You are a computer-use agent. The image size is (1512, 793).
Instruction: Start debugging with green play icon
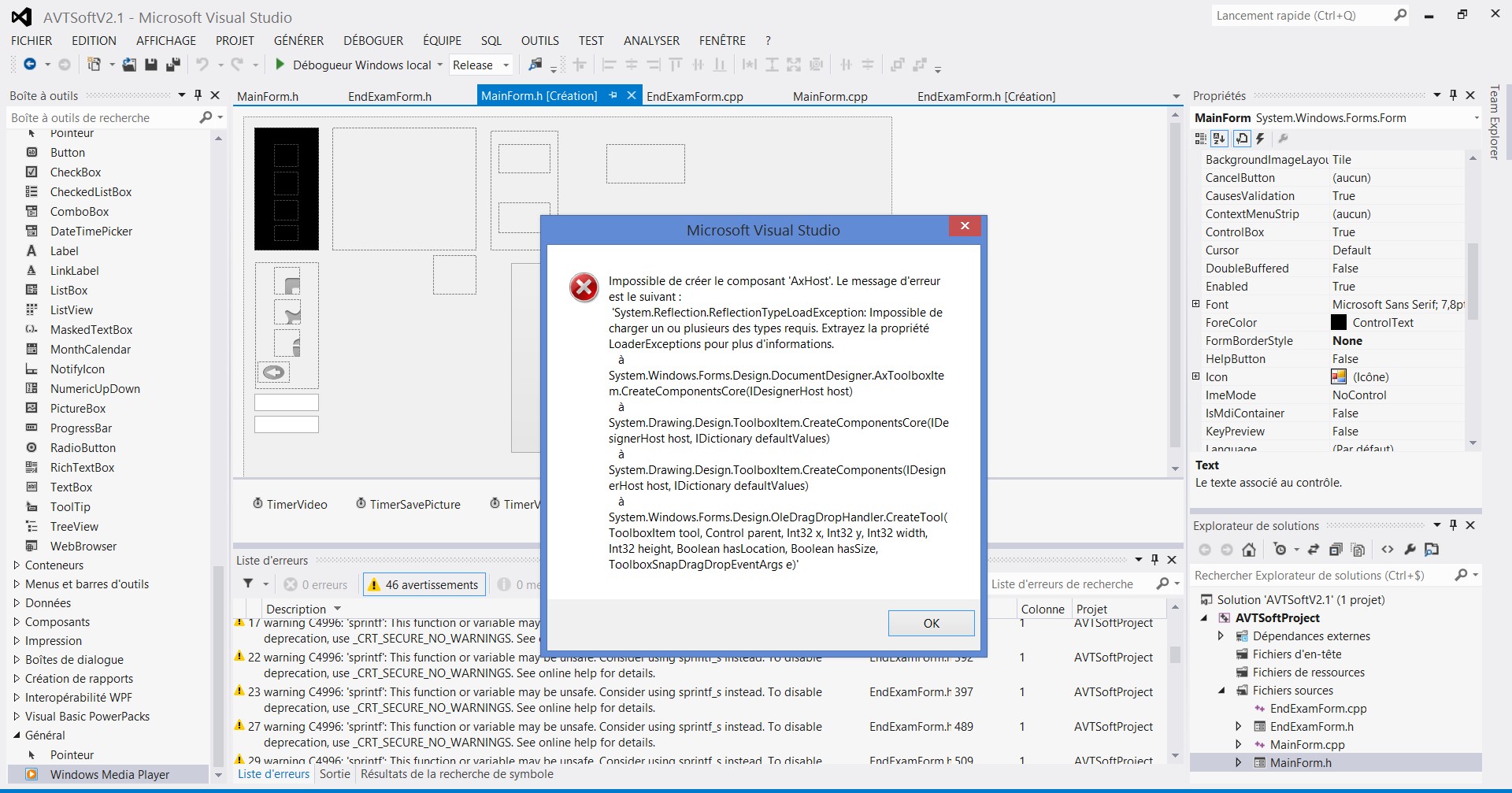(x=280, y=65)
